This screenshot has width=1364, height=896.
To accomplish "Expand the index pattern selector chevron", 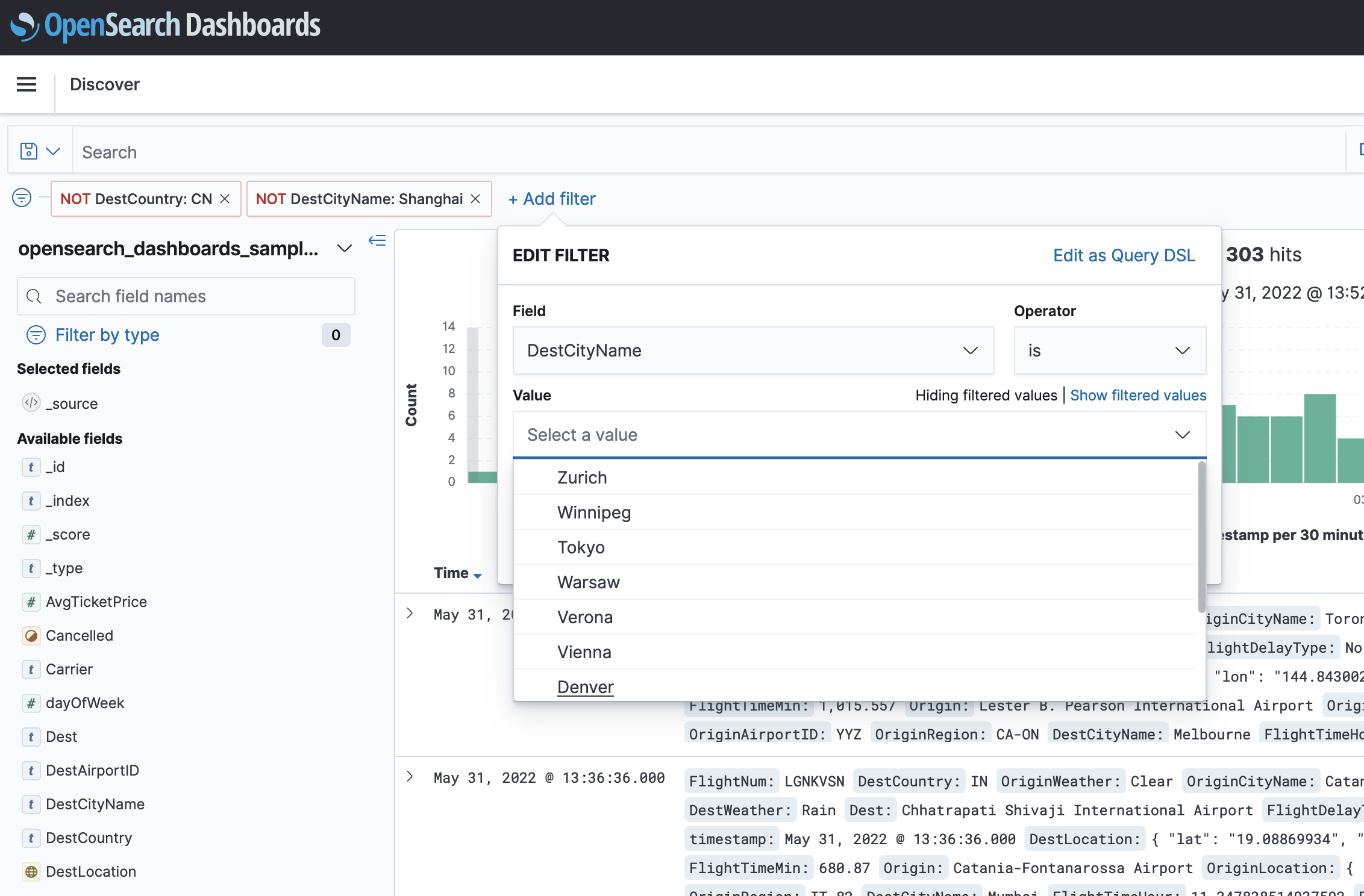I will 344,248.
